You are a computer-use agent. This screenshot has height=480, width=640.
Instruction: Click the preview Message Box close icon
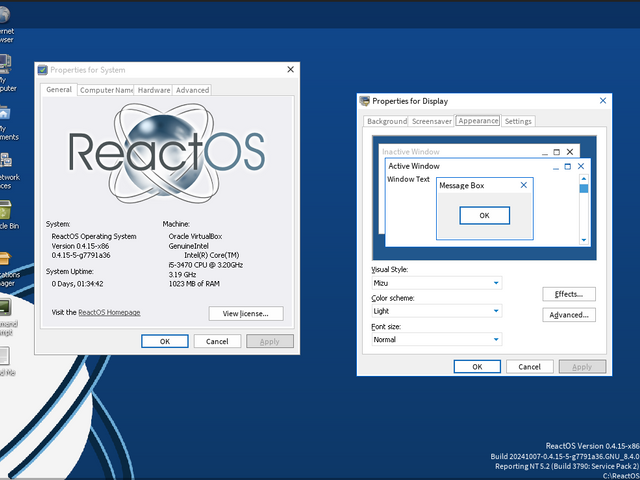(524, 185)
